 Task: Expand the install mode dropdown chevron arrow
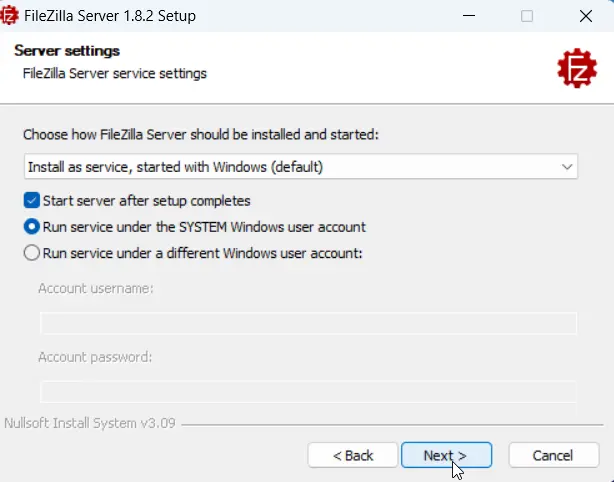coord(567,167)
